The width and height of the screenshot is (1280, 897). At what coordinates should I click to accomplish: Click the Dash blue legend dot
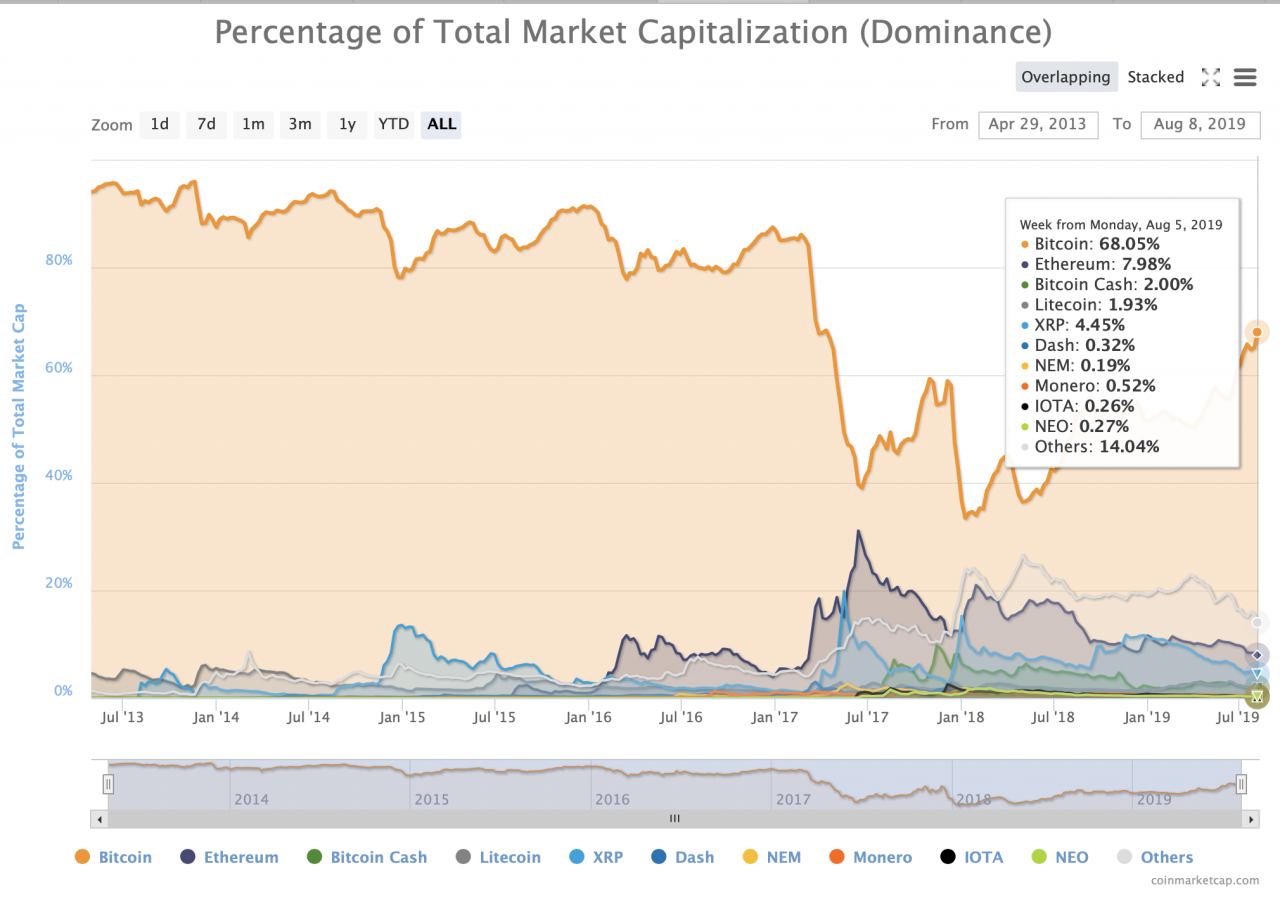(x=658, y=857)
